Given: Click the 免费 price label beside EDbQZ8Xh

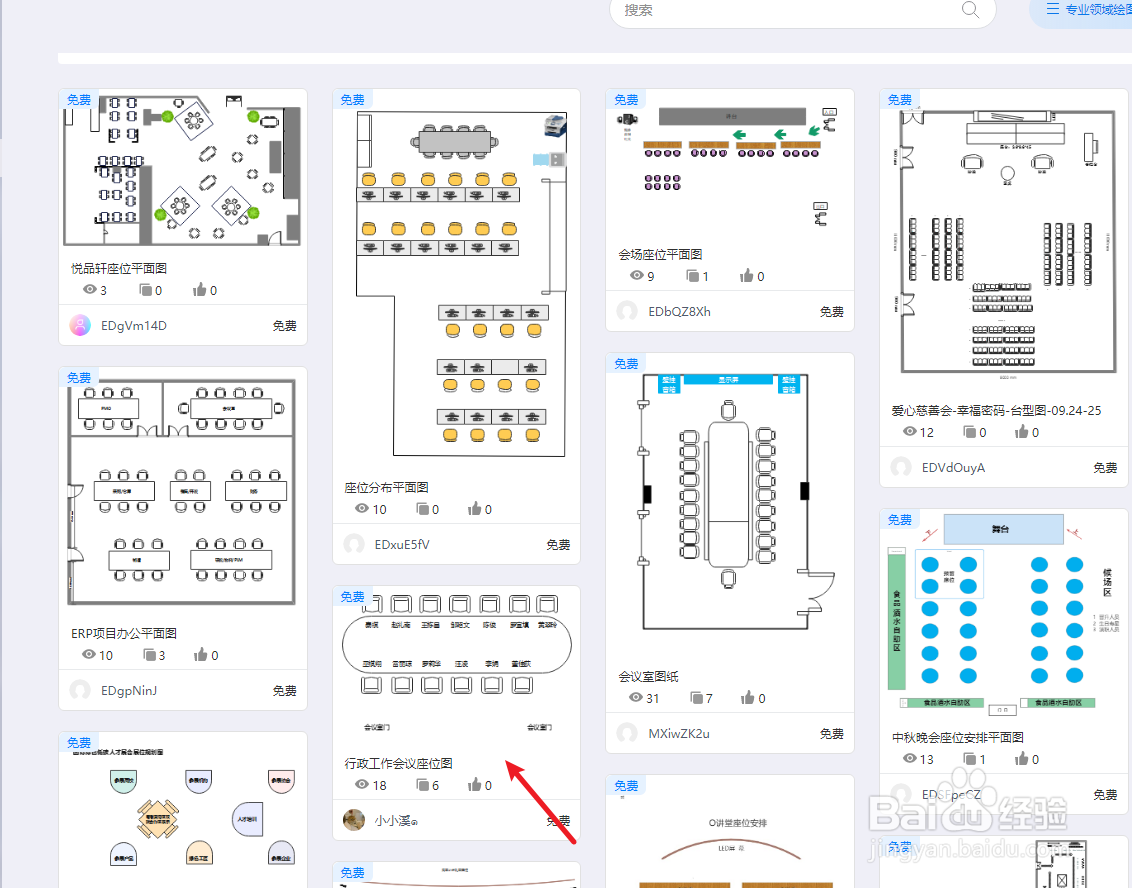Looking at the screenshot, I should point(832,312).
